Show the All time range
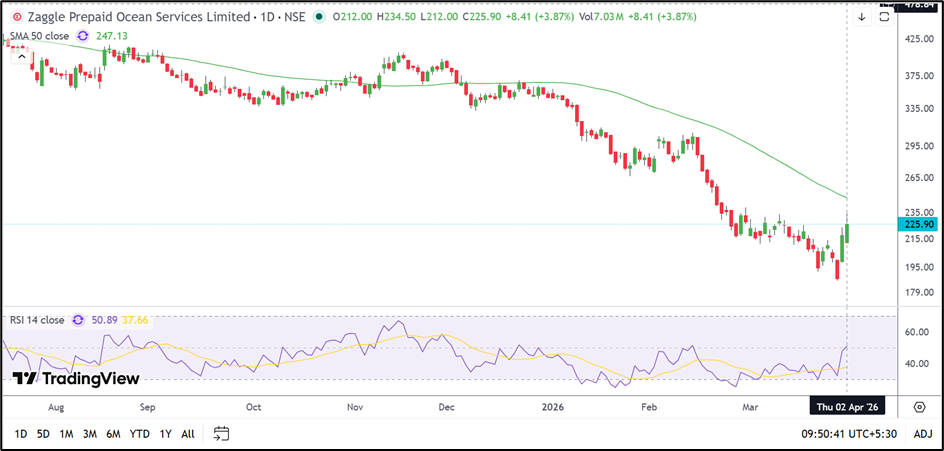The height and width of the screenshot is (451, 944). pos(188,434)
